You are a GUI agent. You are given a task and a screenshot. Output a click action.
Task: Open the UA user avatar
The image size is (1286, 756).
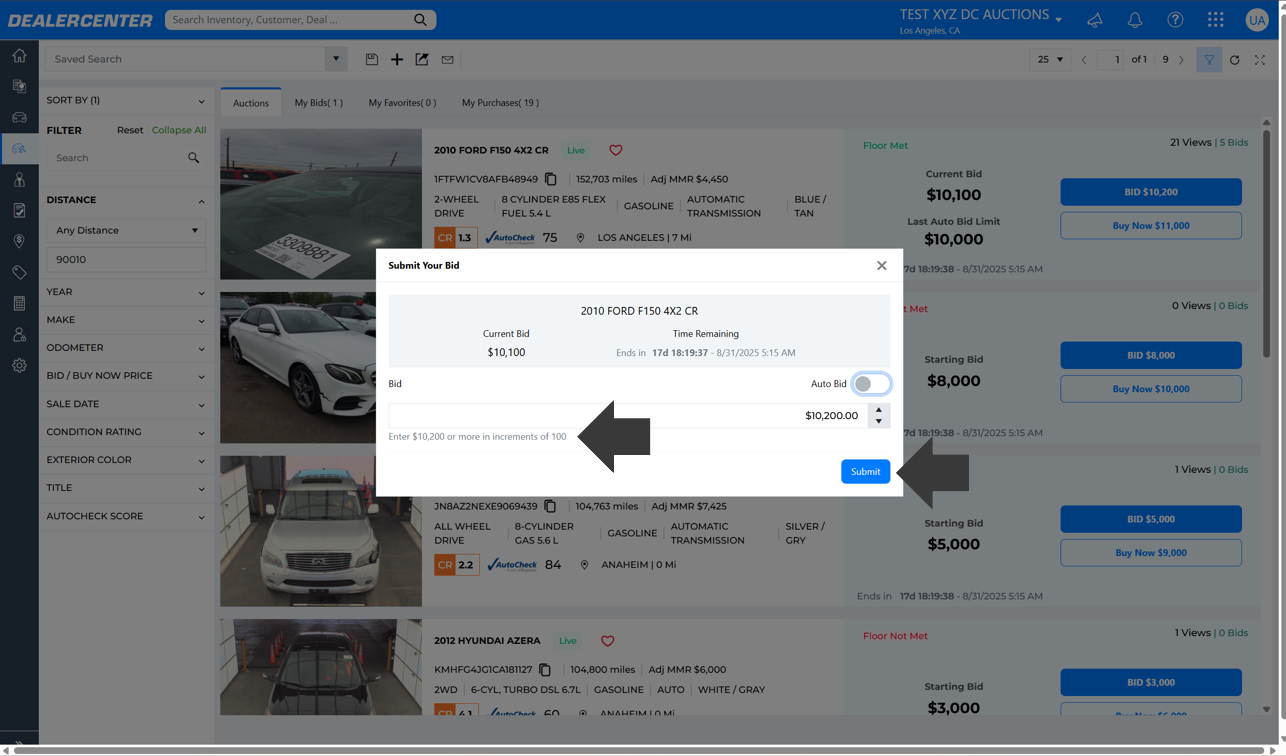click(1256, 20)
